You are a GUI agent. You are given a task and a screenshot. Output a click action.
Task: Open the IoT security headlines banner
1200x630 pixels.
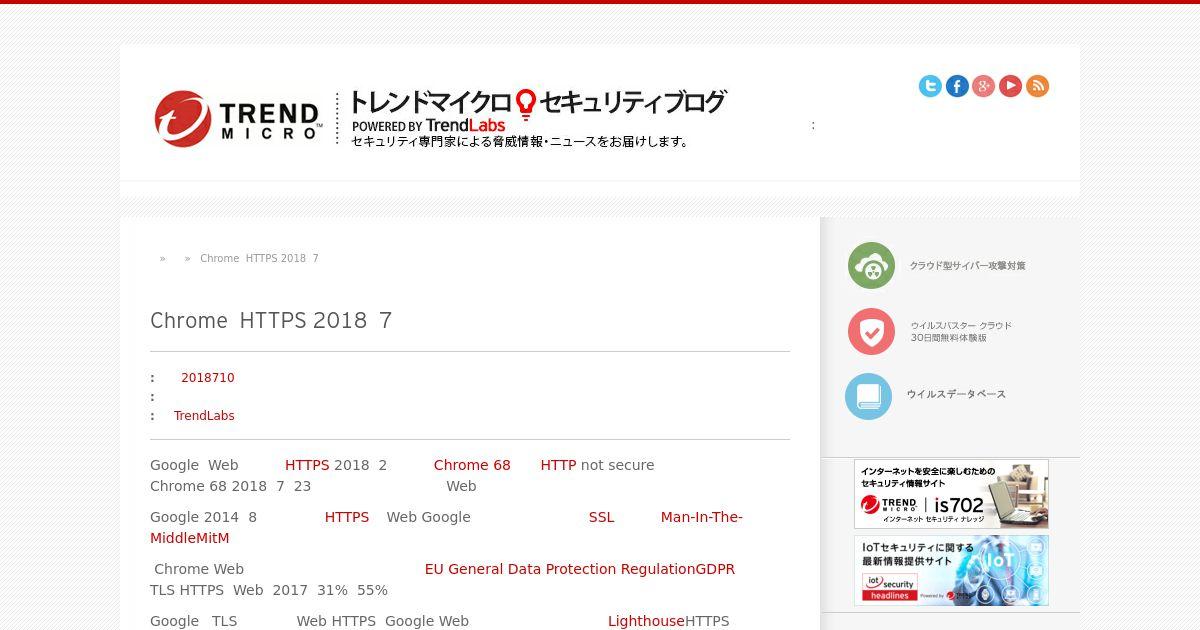click(951, 571)
